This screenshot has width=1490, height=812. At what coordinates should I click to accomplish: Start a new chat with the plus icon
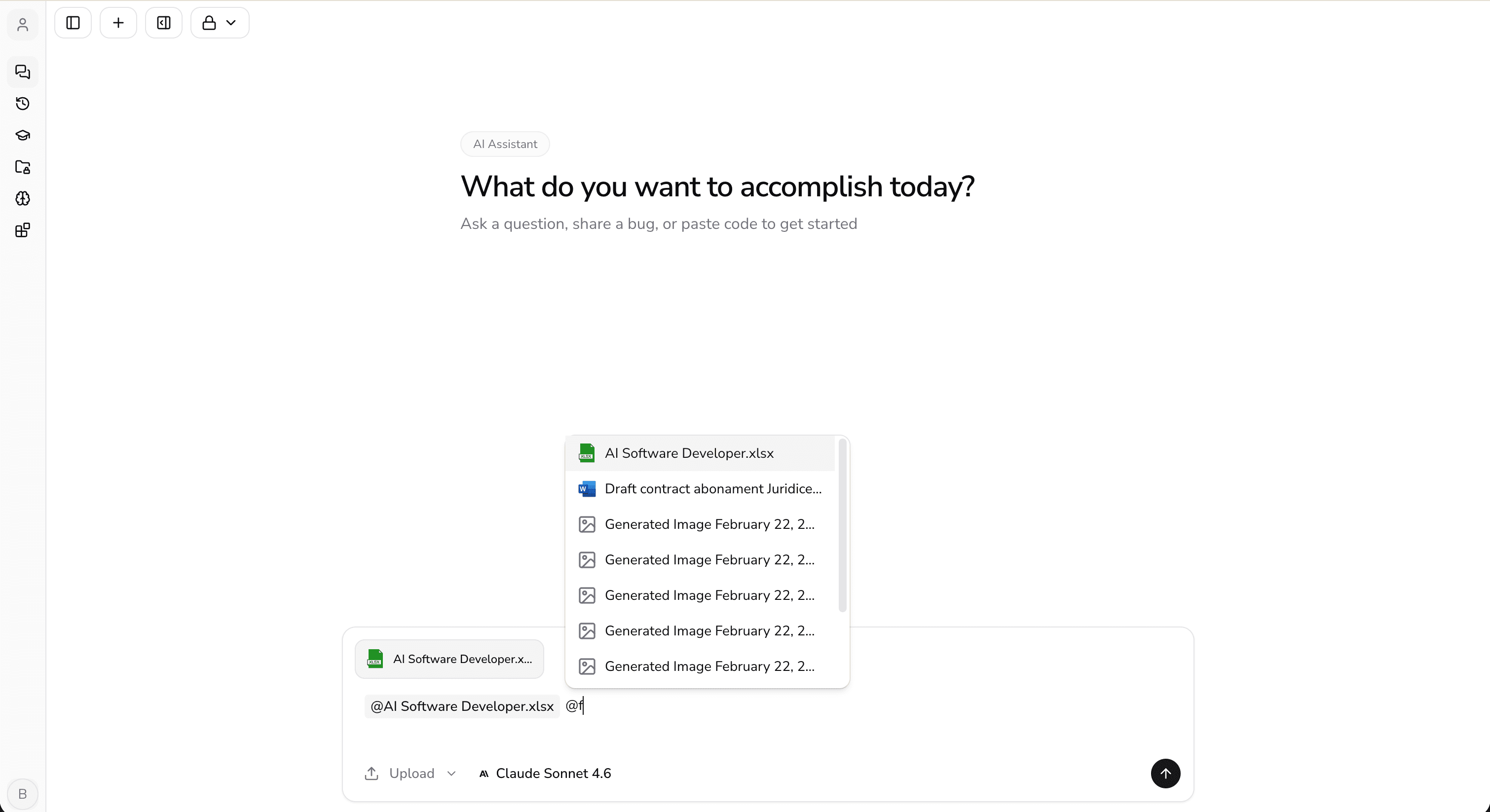pos(118,23)
